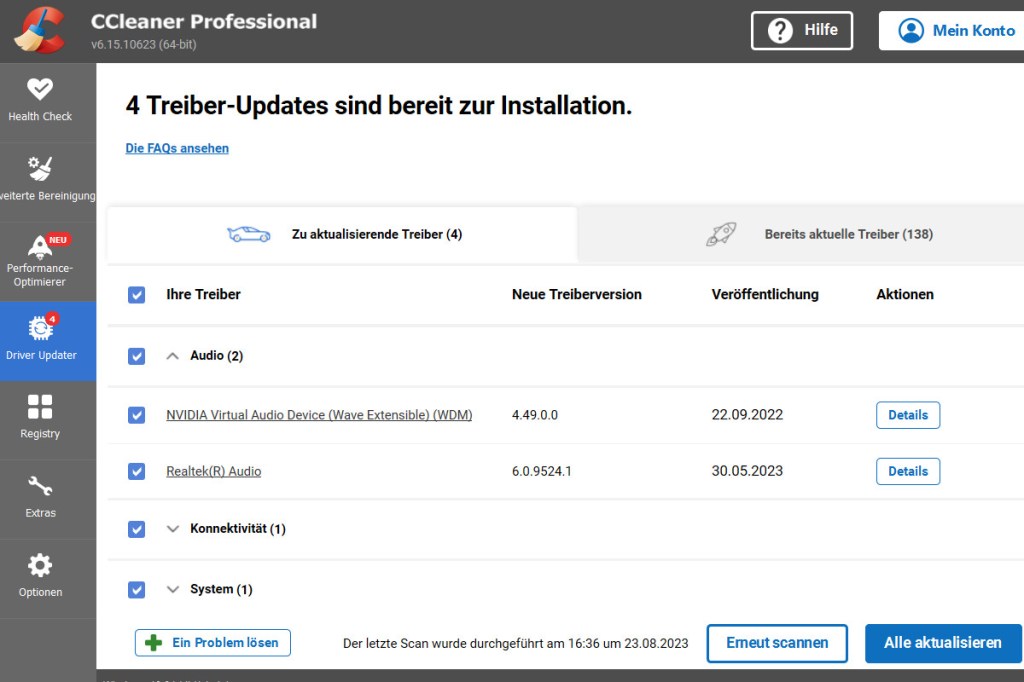
Task: Open the Realtek(R) Audio driver link
Action: pos(214,471)
